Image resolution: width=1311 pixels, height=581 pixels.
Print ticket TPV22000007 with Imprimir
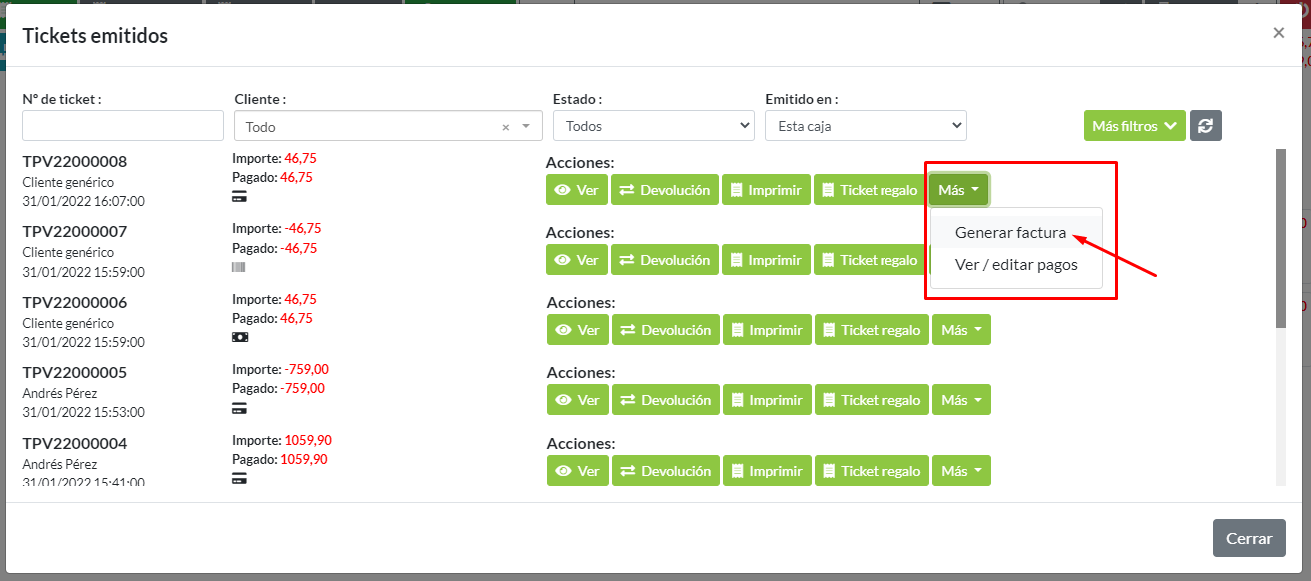click(x=766, y=260)
